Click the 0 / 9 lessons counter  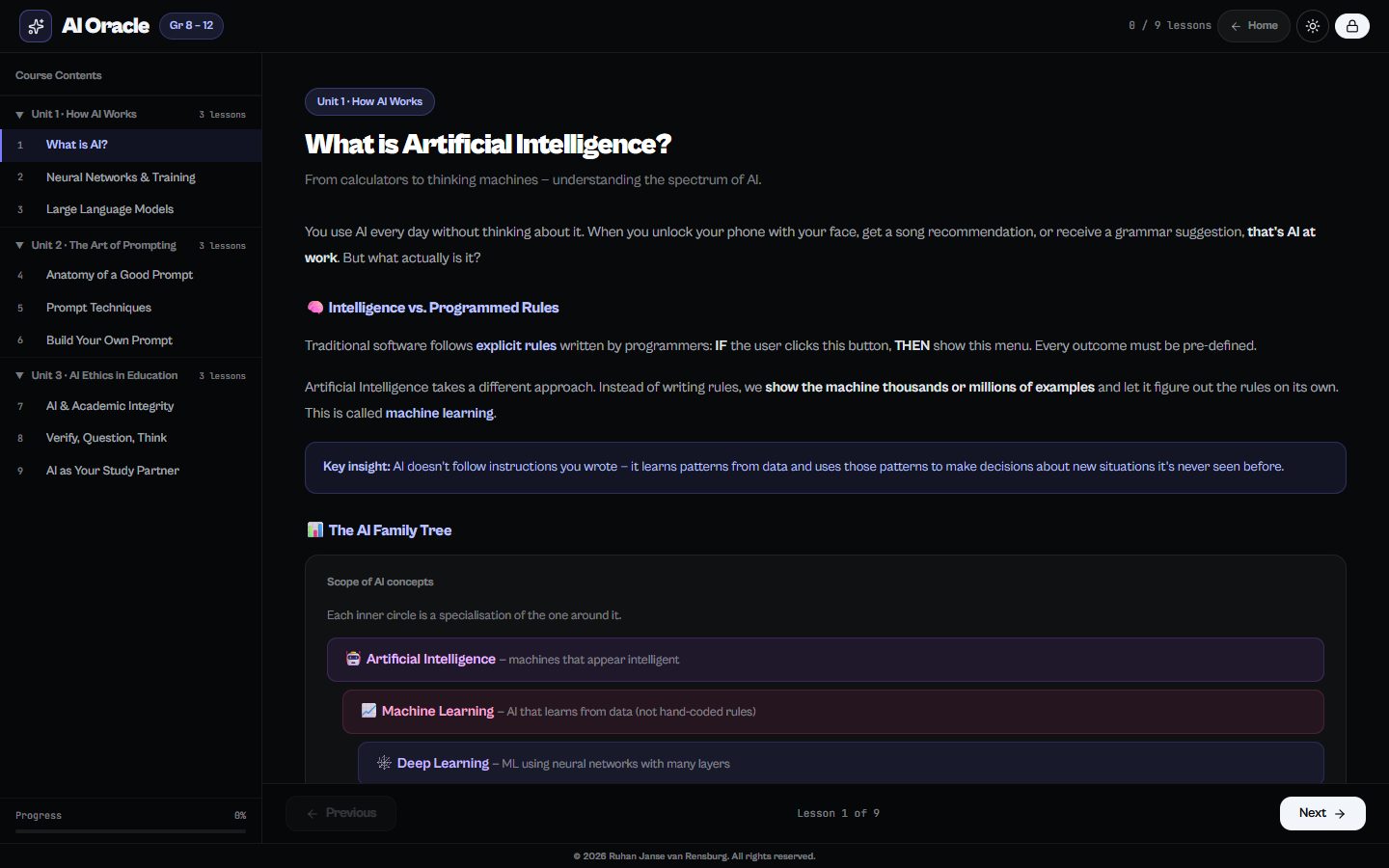[x=1169, y=26]
